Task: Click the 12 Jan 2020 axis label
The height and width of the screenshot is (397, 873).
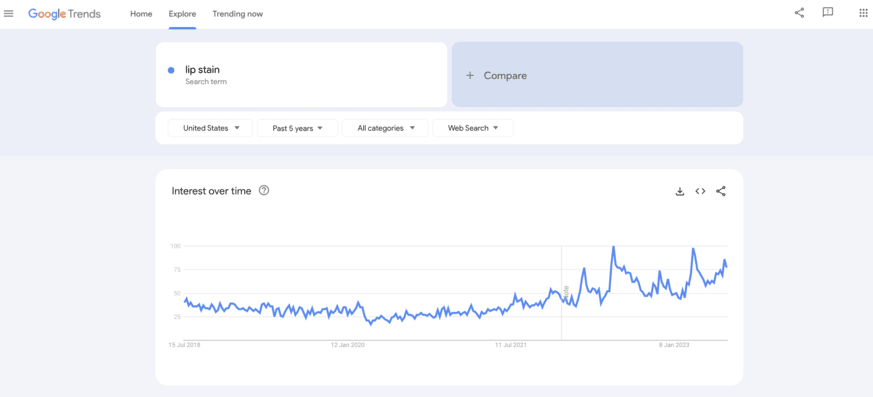Action: 347,345
